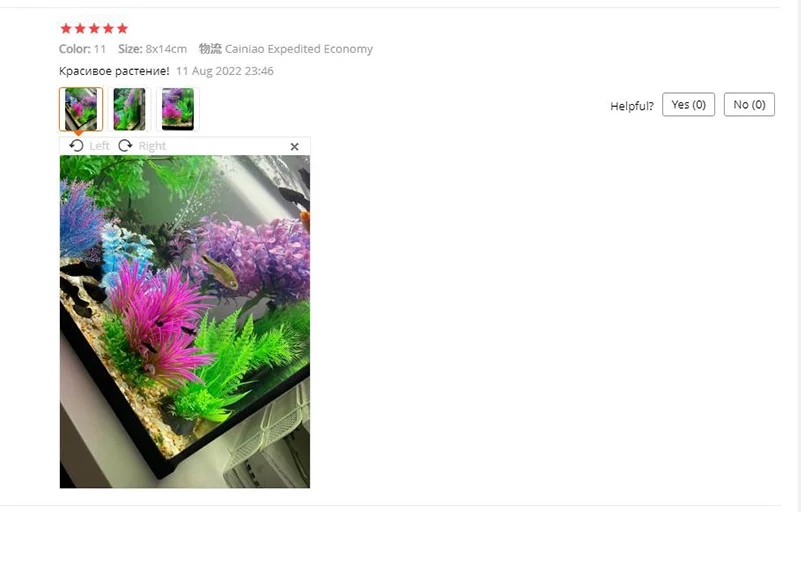
Task: Click the fifth red rating star
Action: click(x=122, y=29)
